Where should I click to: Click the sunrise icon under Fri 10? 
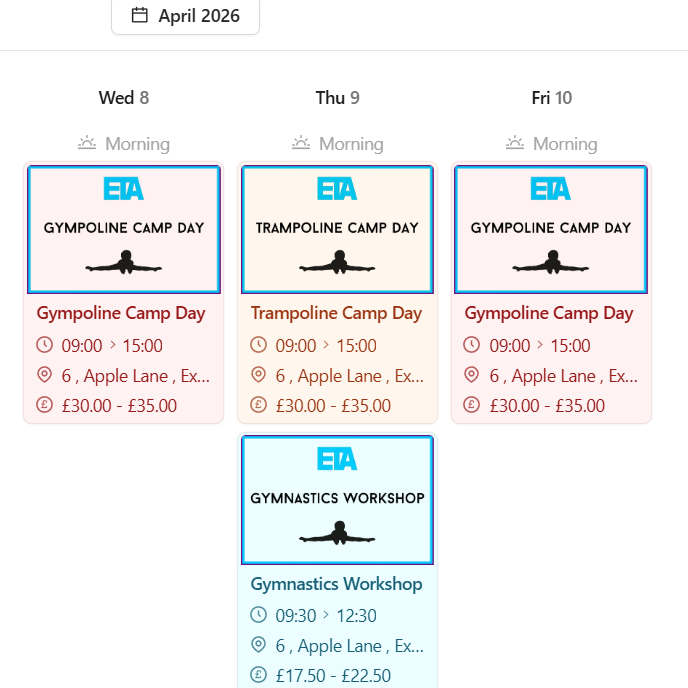(x=515, y=143)
